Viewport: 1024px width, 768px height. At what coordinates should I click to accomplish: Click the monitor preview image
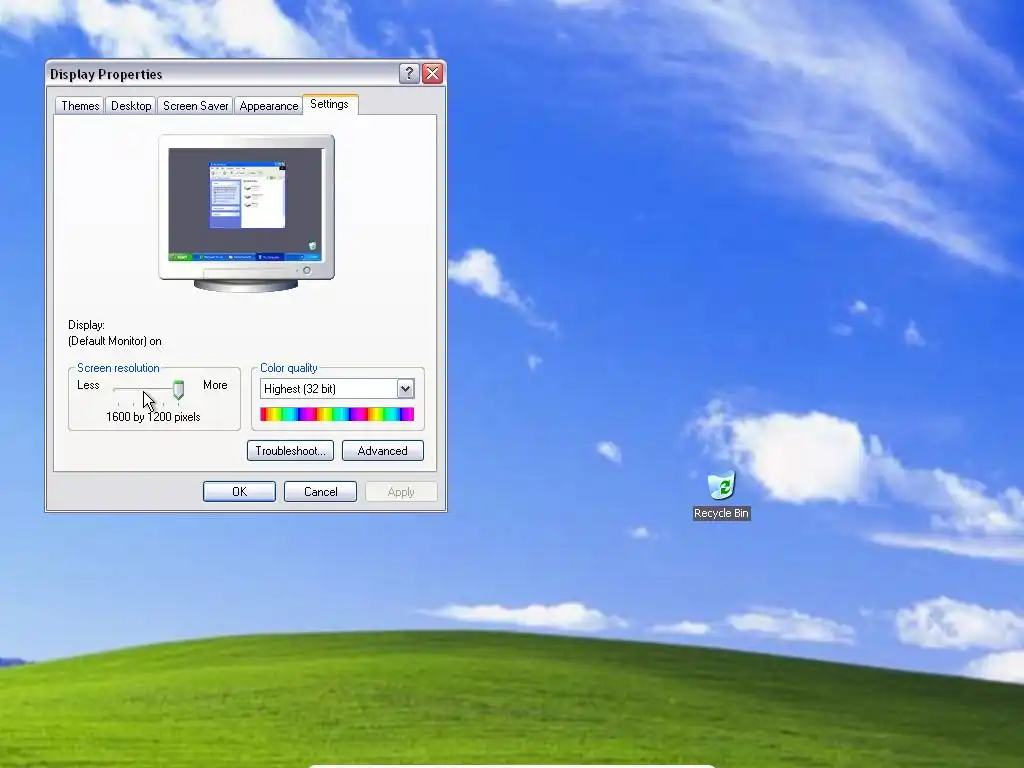[x=246, y=213]
